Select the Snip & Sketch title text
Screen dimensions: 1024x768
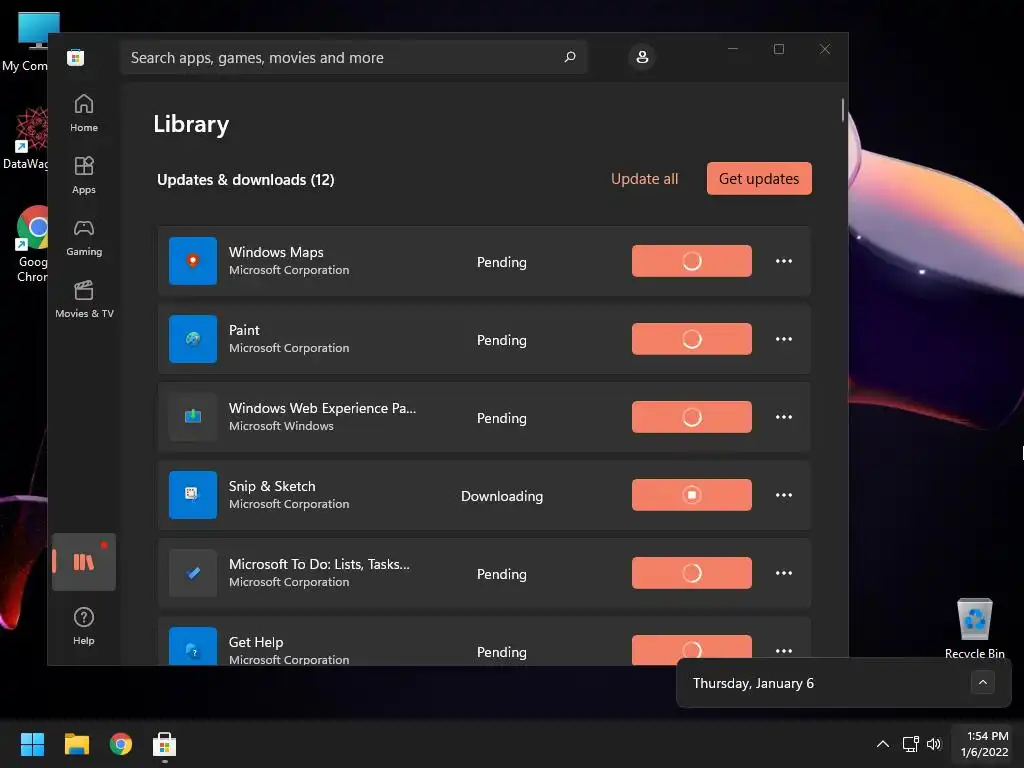[272, 487]
